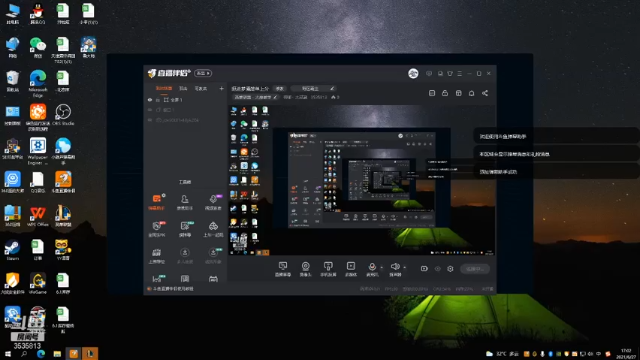Open the hamburger main menu in title bar
Screen dimensions: 640x360
(460, 73)
